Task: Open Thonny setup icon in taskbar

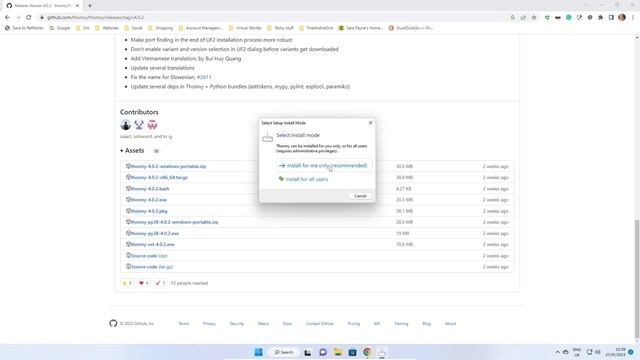Action: [382, 352]
